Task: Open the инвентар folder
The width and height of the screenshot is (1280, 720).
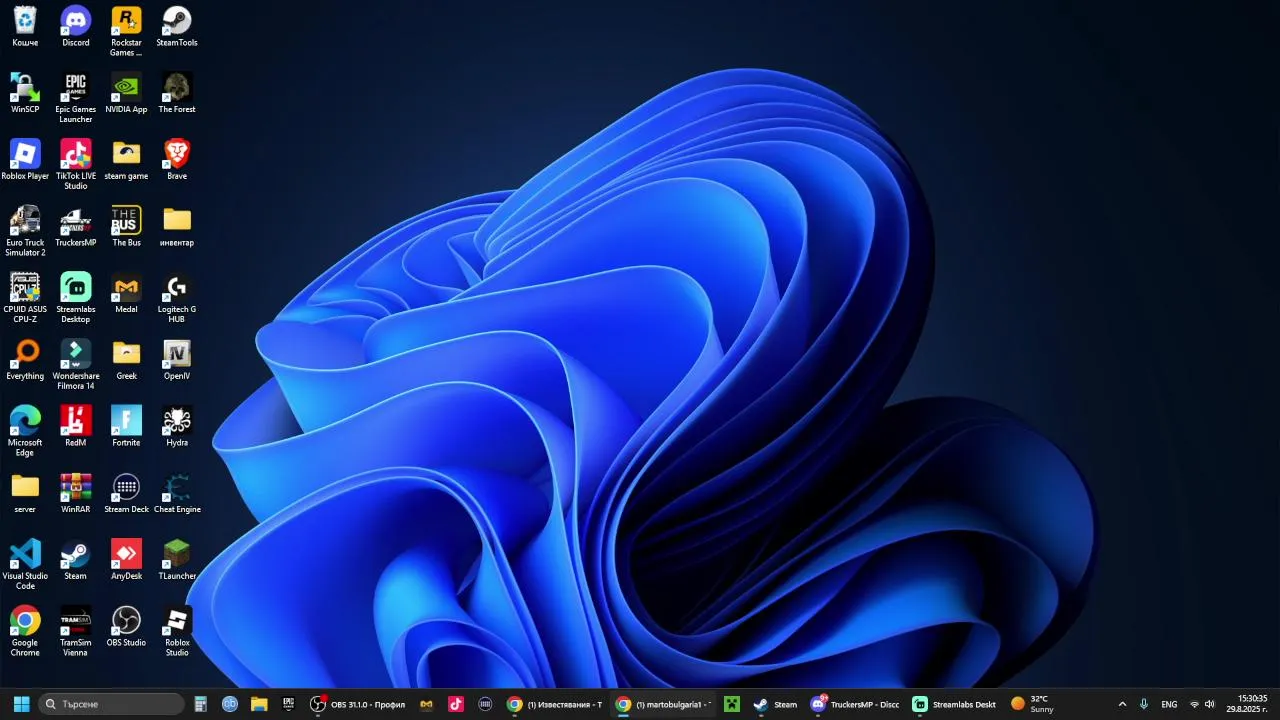Action: click(177, 227)
